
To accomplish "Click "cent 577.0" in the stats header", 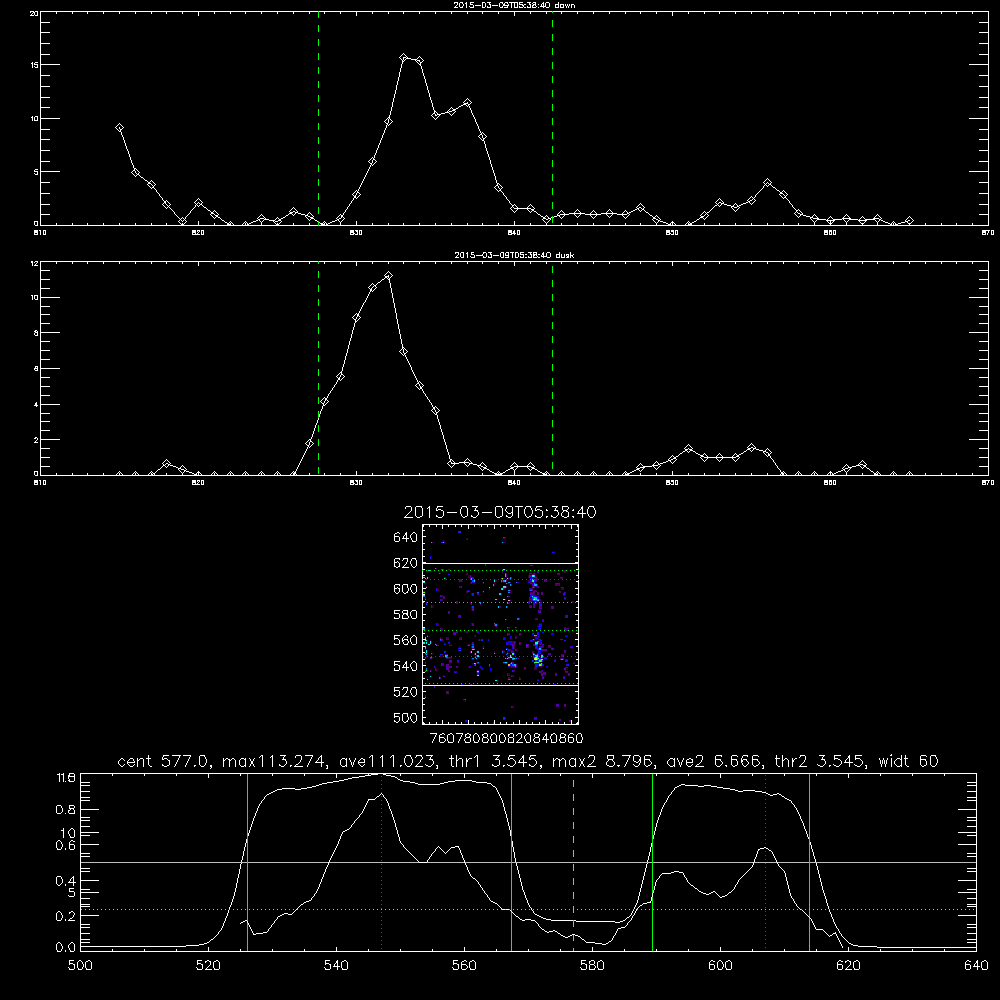I will [x=163, y=761].
